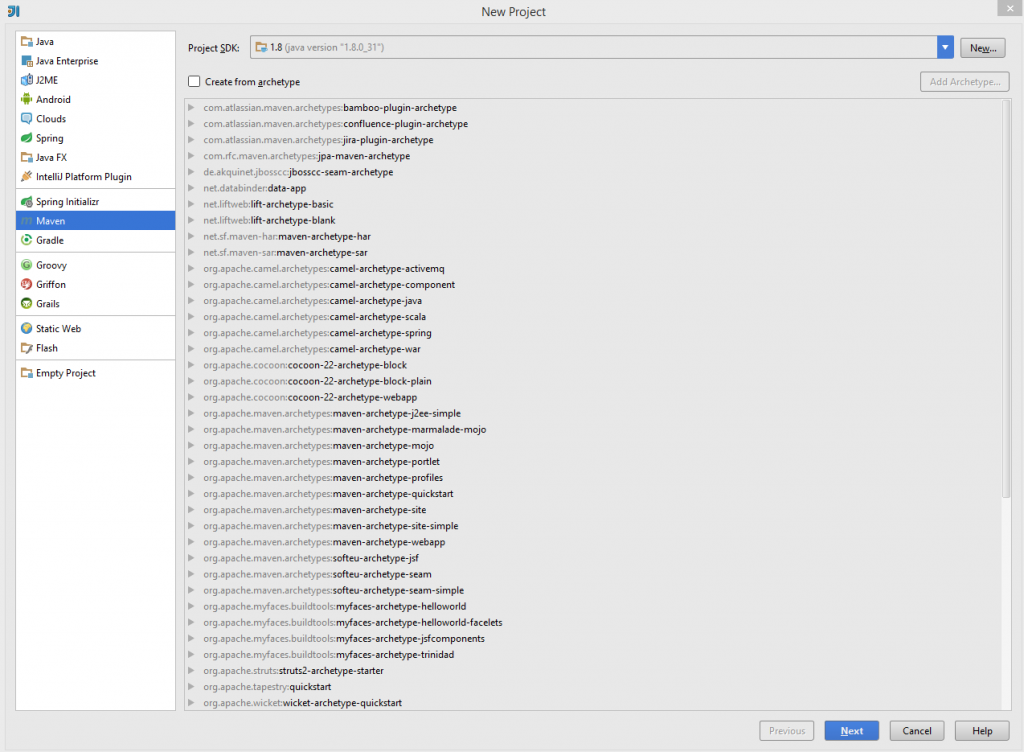The width and height of the screenshot is (1024, 752).
Task: Select camel-archetype-activemq row
Action: 593,268
